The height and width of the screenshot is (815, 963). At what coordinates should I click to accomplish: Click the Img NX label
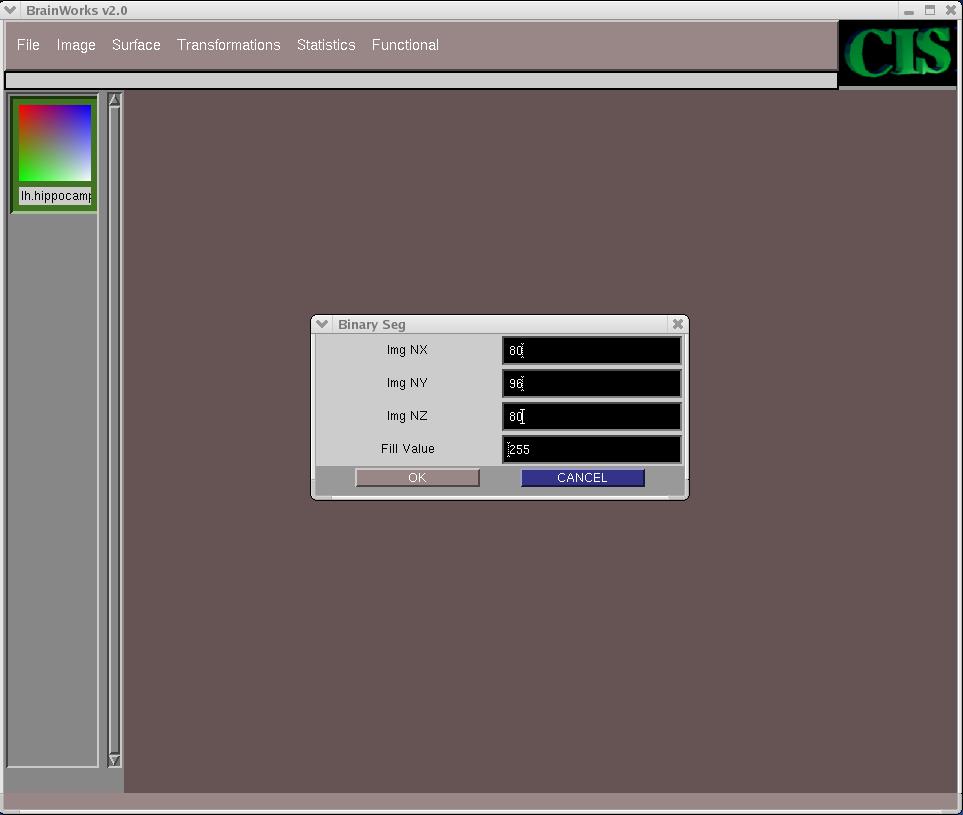pyautogui.click(x=407, y=349)
